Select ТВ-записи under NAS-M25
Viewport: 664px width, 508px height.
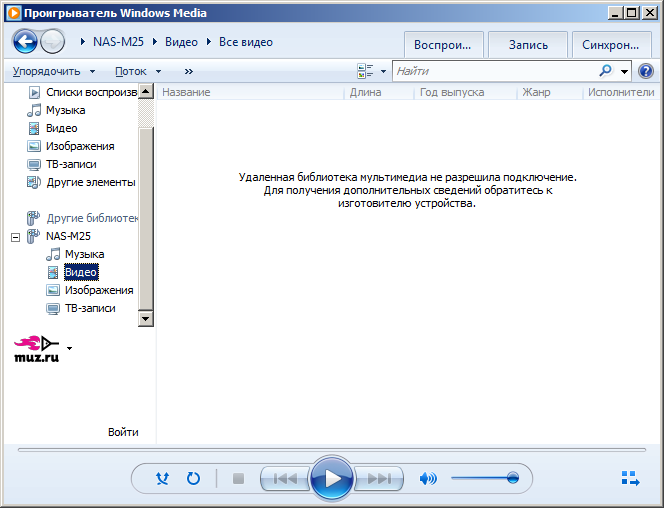click(x=90, y=308)
